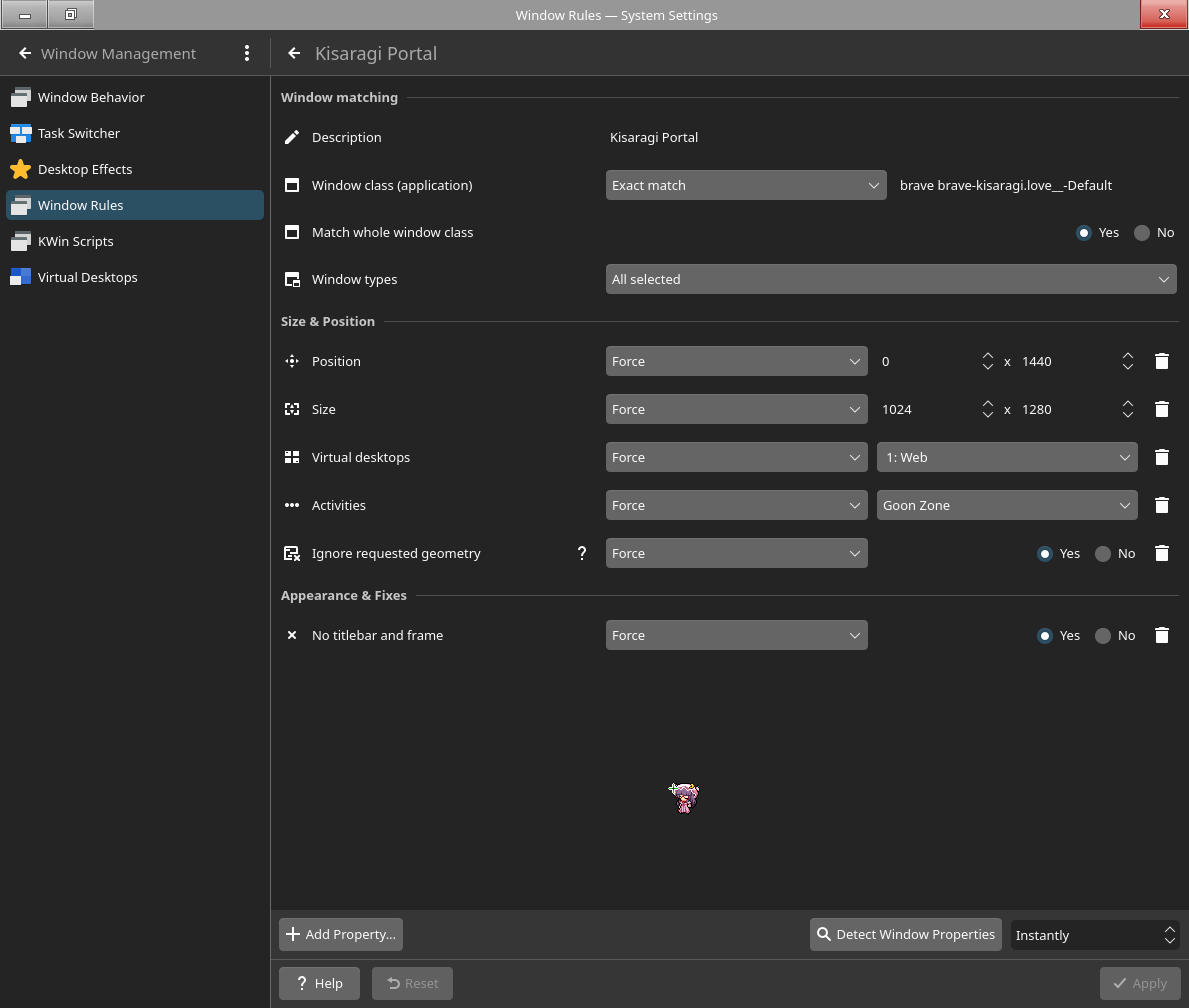Set Match whole window class to Yes

1097,233
